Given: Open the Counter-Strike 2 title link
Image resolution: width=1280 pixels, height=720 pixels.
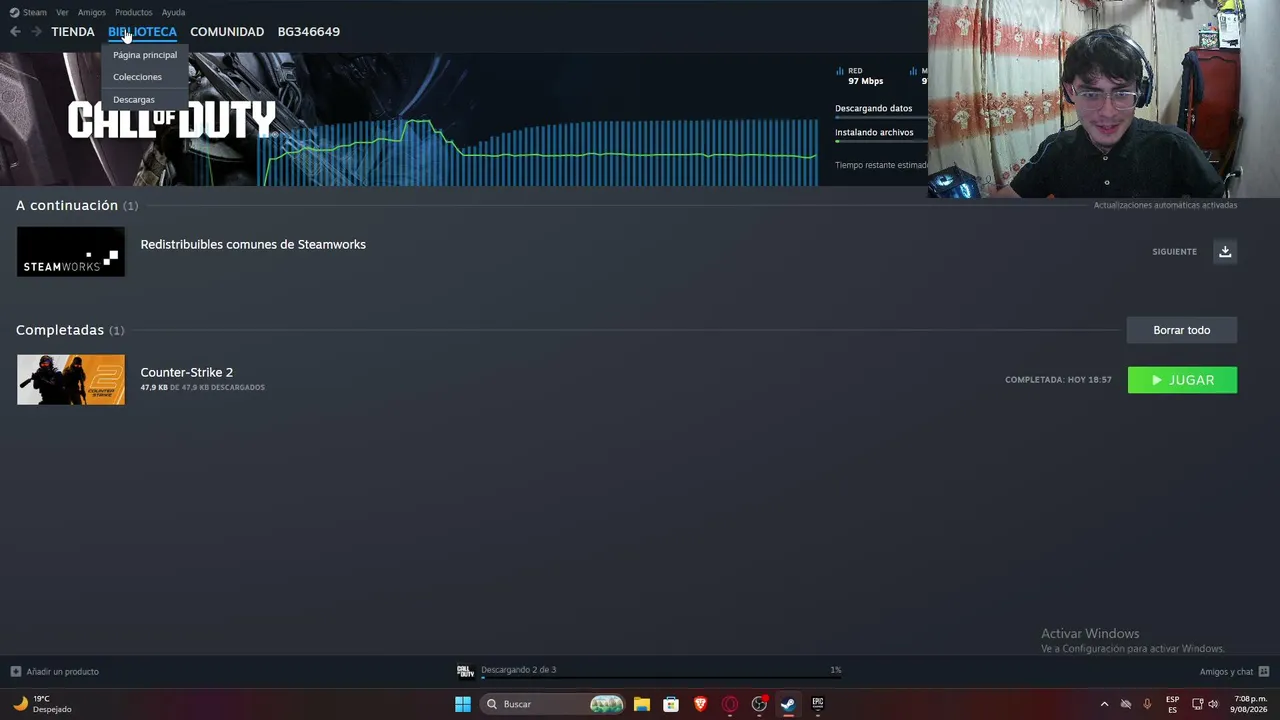Looking at the screenshot, I should point(187,372).
